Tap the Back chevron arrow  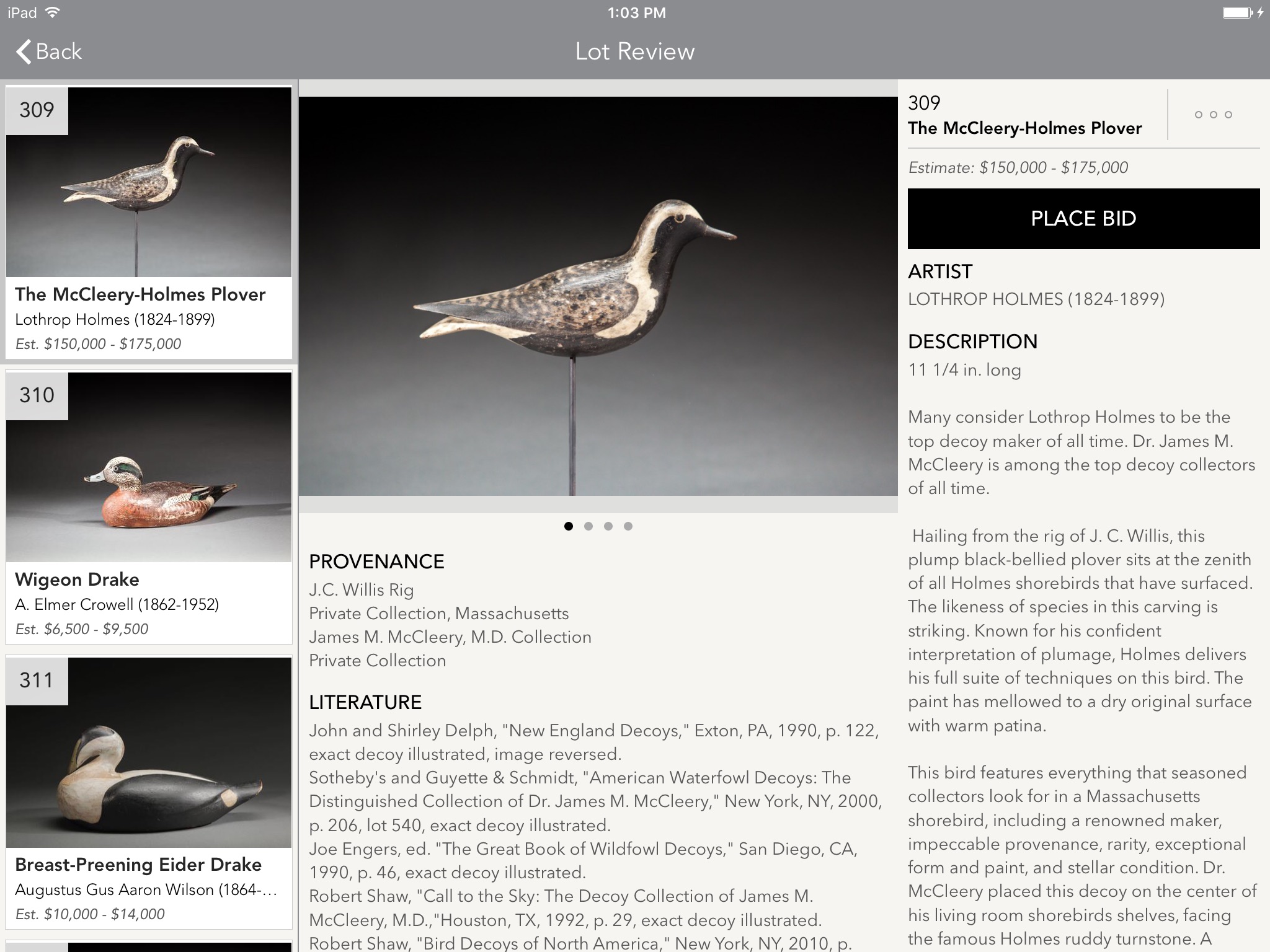point(24,52)
